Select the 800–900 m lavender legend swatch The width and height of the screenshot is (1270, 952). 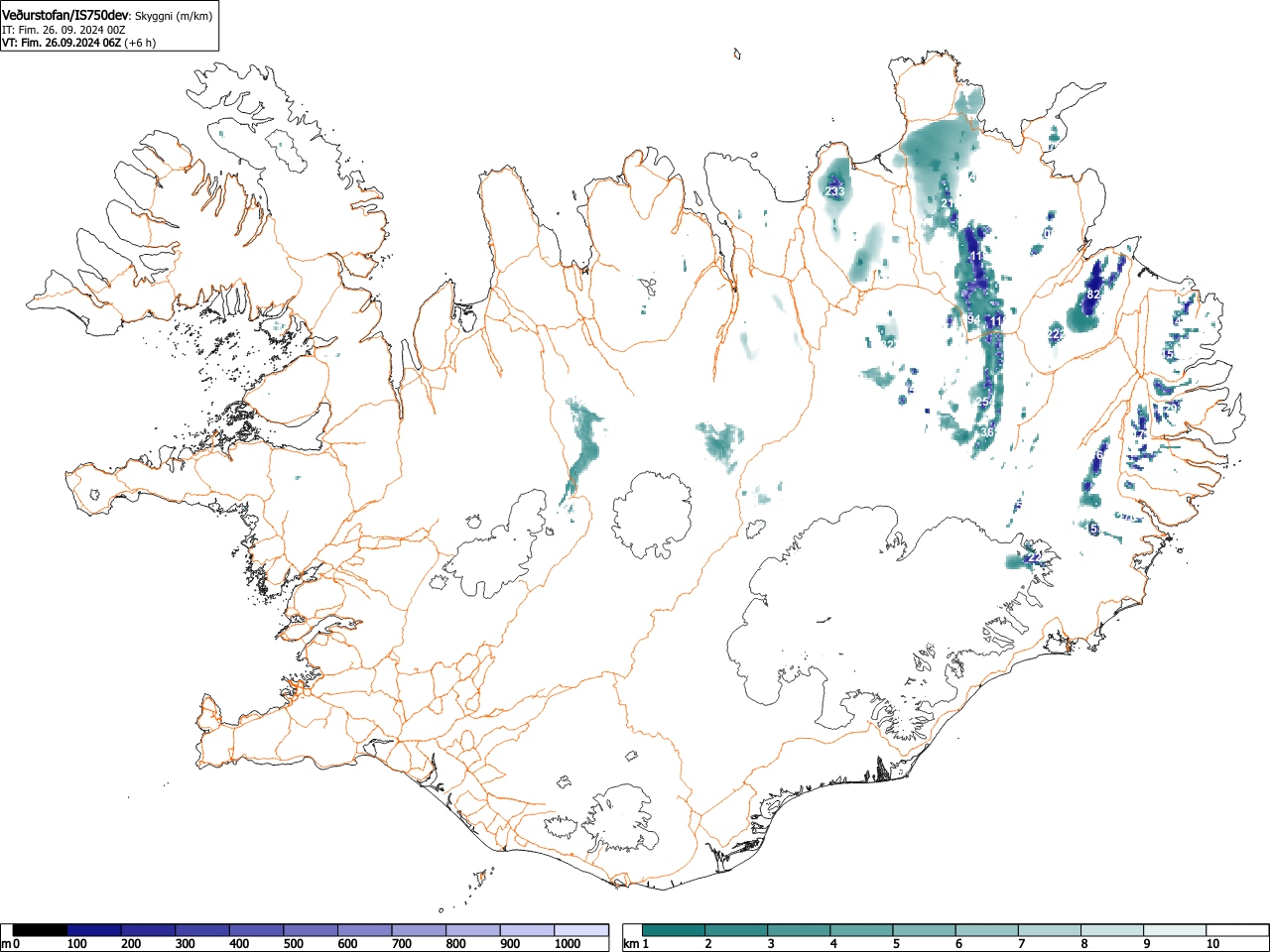click(472, 930)
